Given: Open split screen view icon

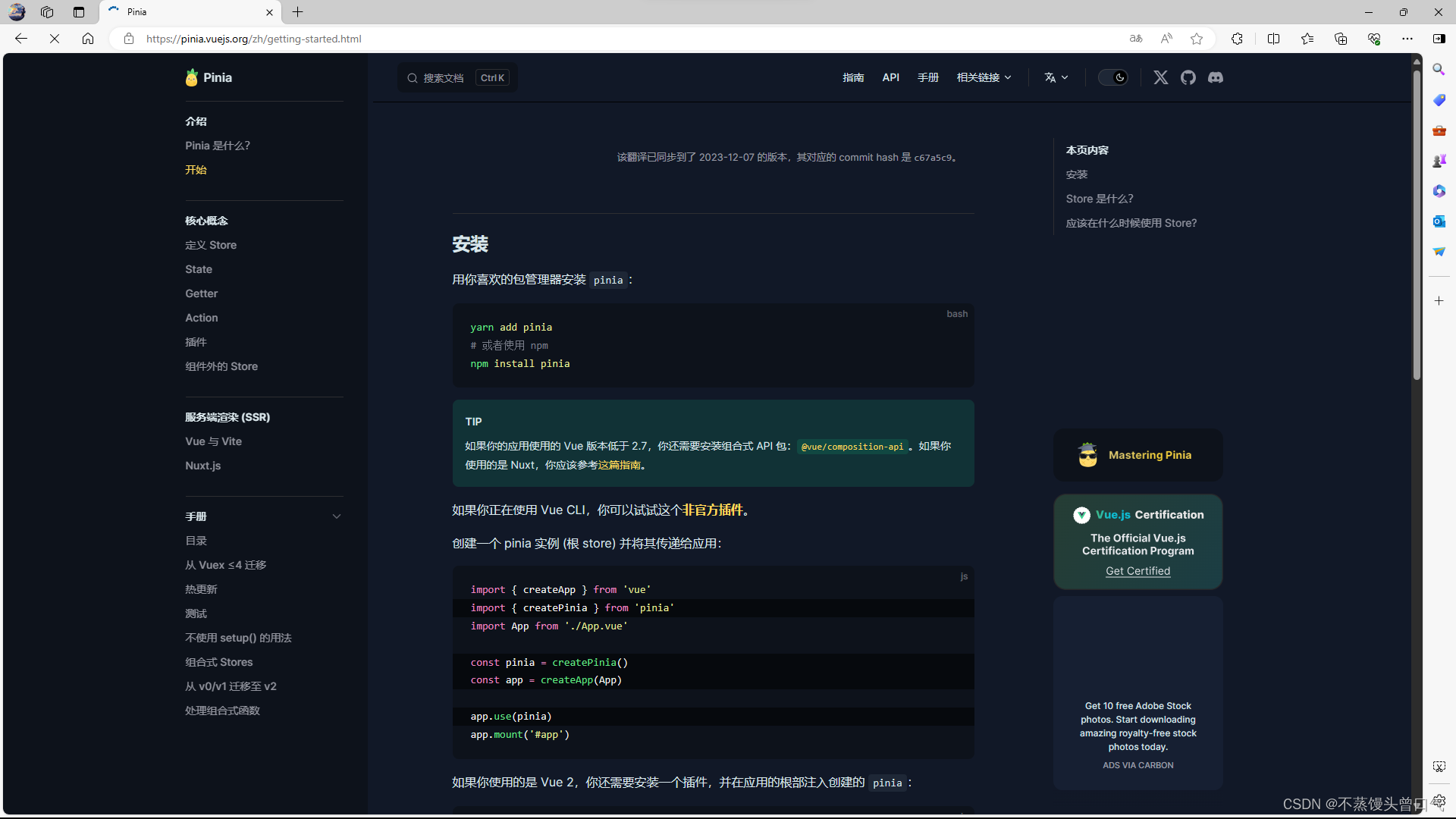Looking at the screenshot, I should (x=1273, y=39).
